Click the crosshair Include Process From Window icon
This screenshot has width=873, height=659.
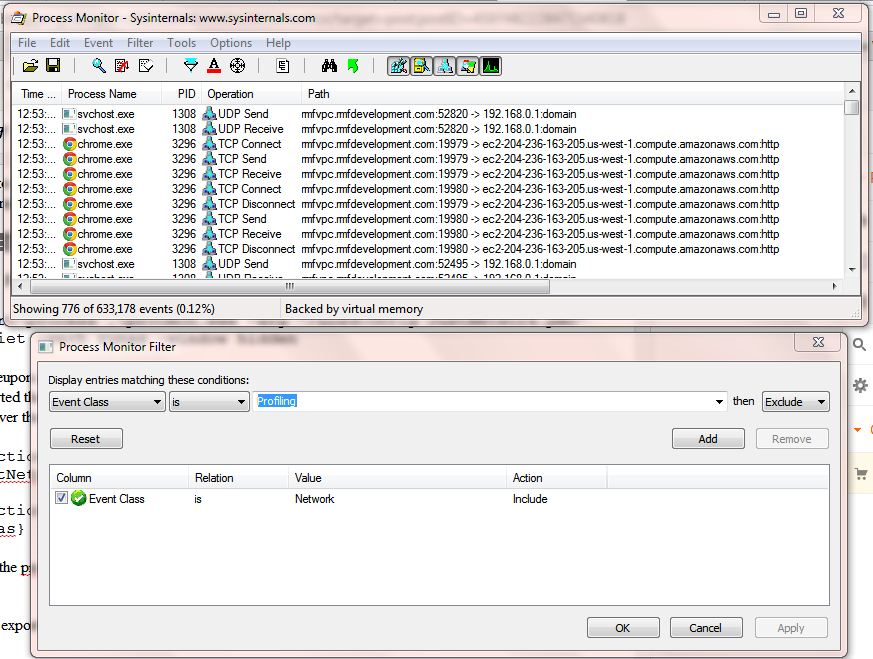(x=237, y=65)
